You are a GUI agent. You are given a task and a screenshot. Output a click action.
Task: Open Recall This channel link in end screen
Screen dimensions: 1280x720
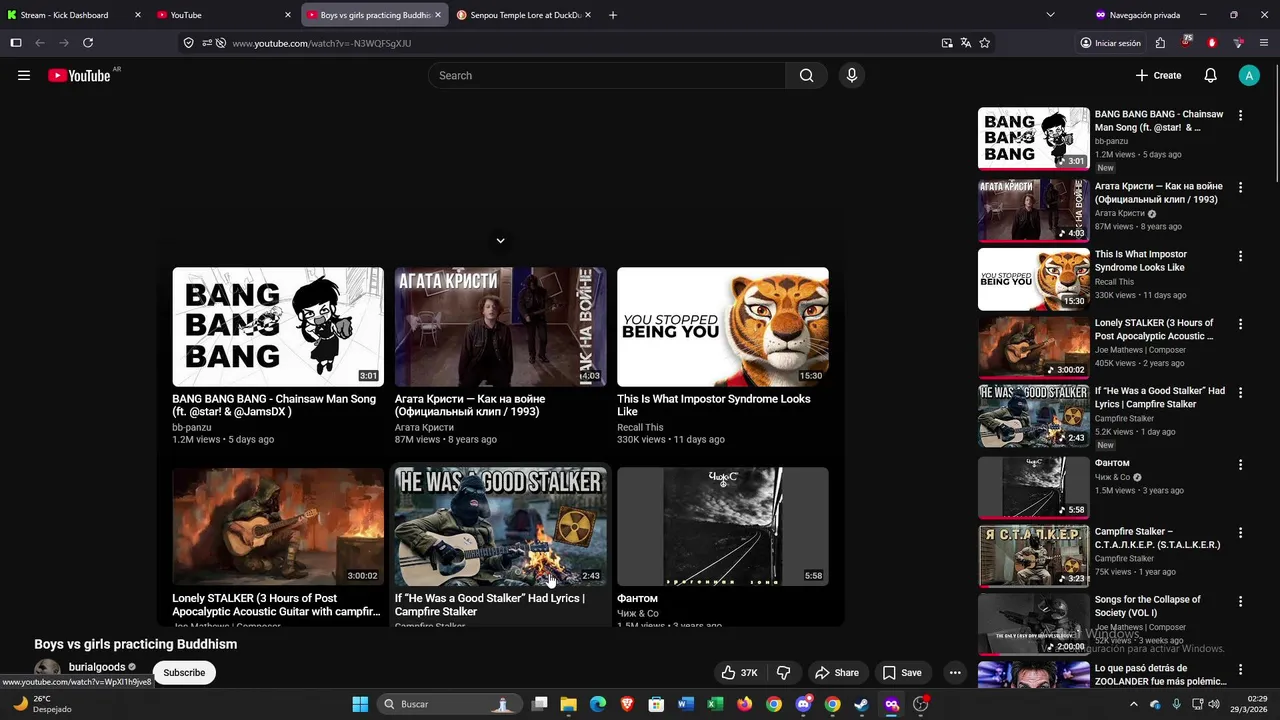click(x=640, y=427)
